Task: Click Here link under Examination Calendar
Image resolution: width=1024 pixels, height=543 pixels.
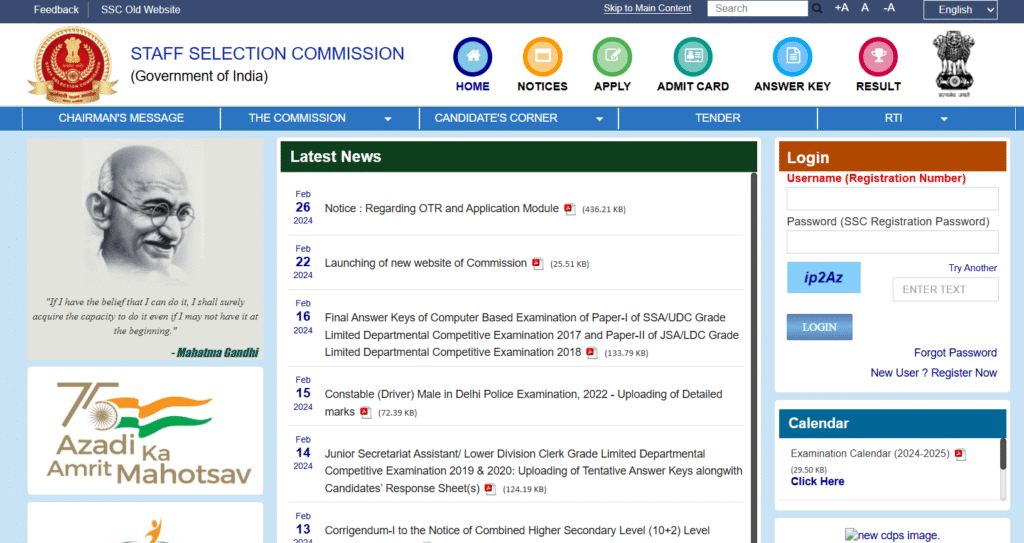Action: click(818, 482)
